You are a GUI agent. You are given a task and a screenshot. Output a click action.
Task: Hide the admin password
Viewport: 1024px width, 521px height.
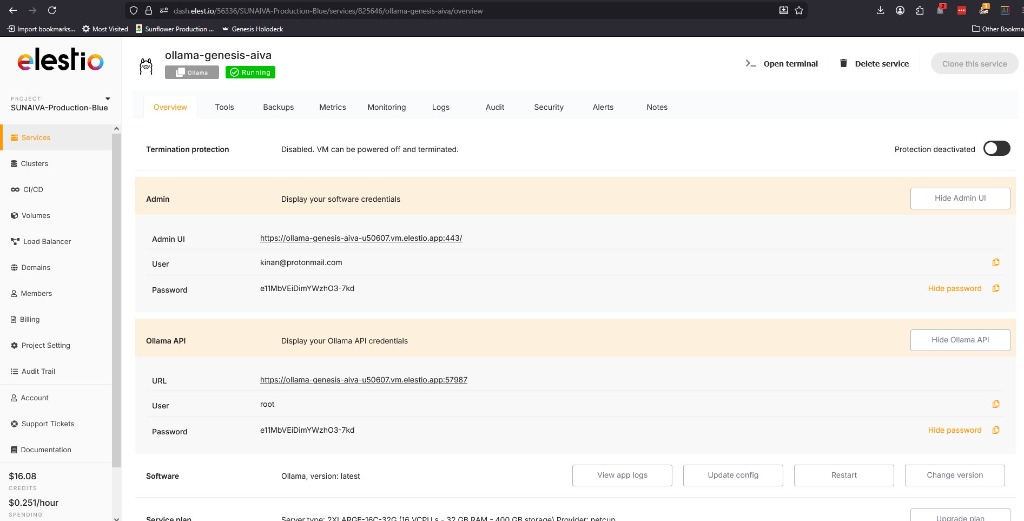pyautogui.click(x=954, y=289)
